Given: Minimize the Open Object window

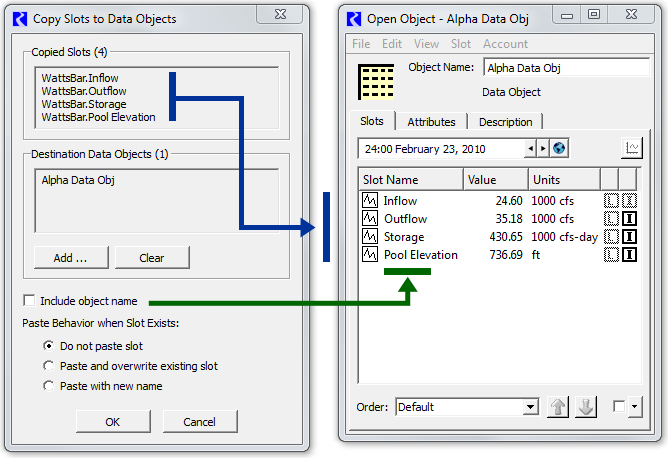Looking at the screenshot, I should click(x=567, y=14).
